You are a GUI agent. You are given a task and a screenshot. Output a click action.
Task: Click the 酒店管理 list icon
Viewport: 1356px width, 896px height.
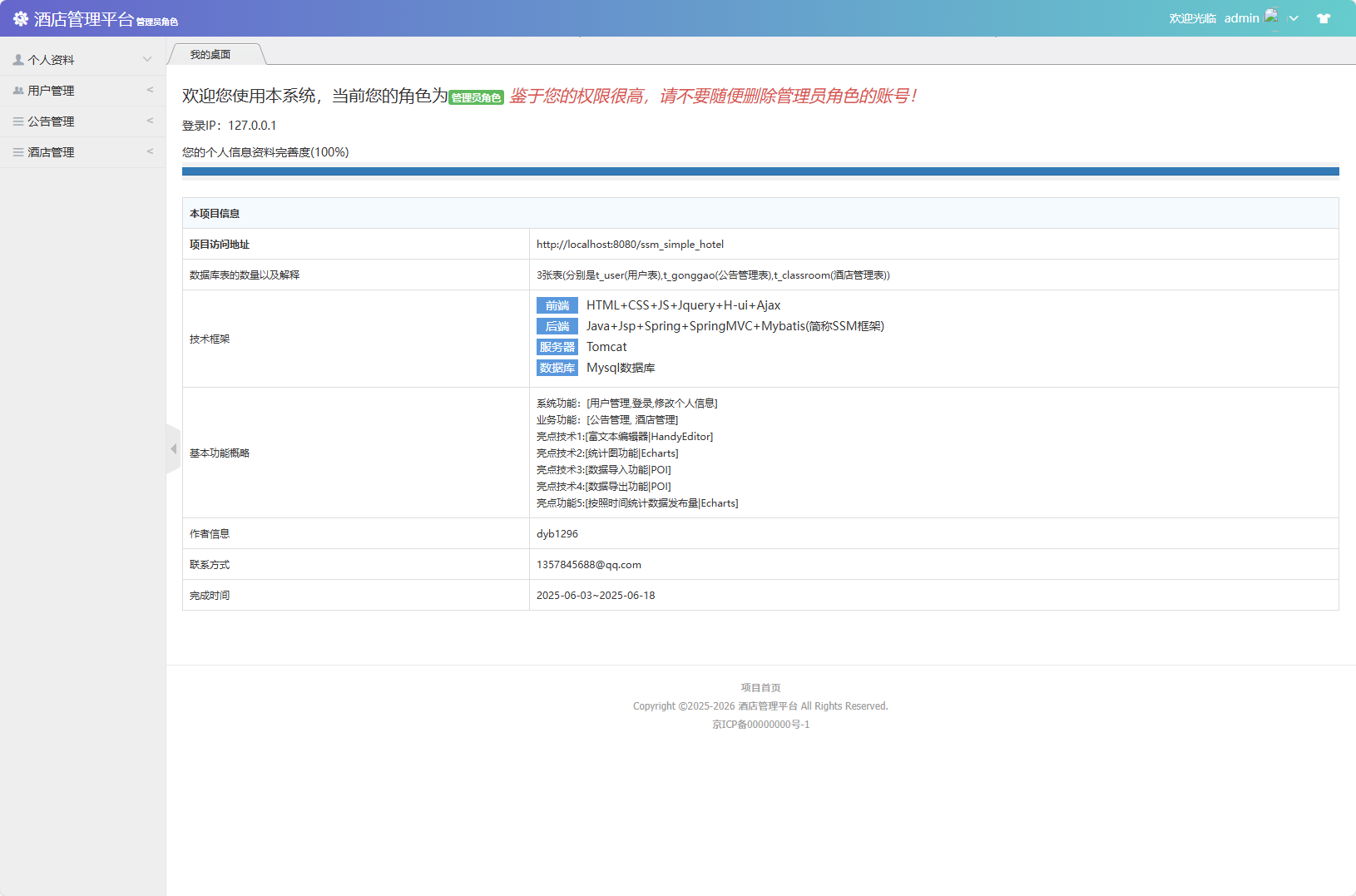(17, 151)
